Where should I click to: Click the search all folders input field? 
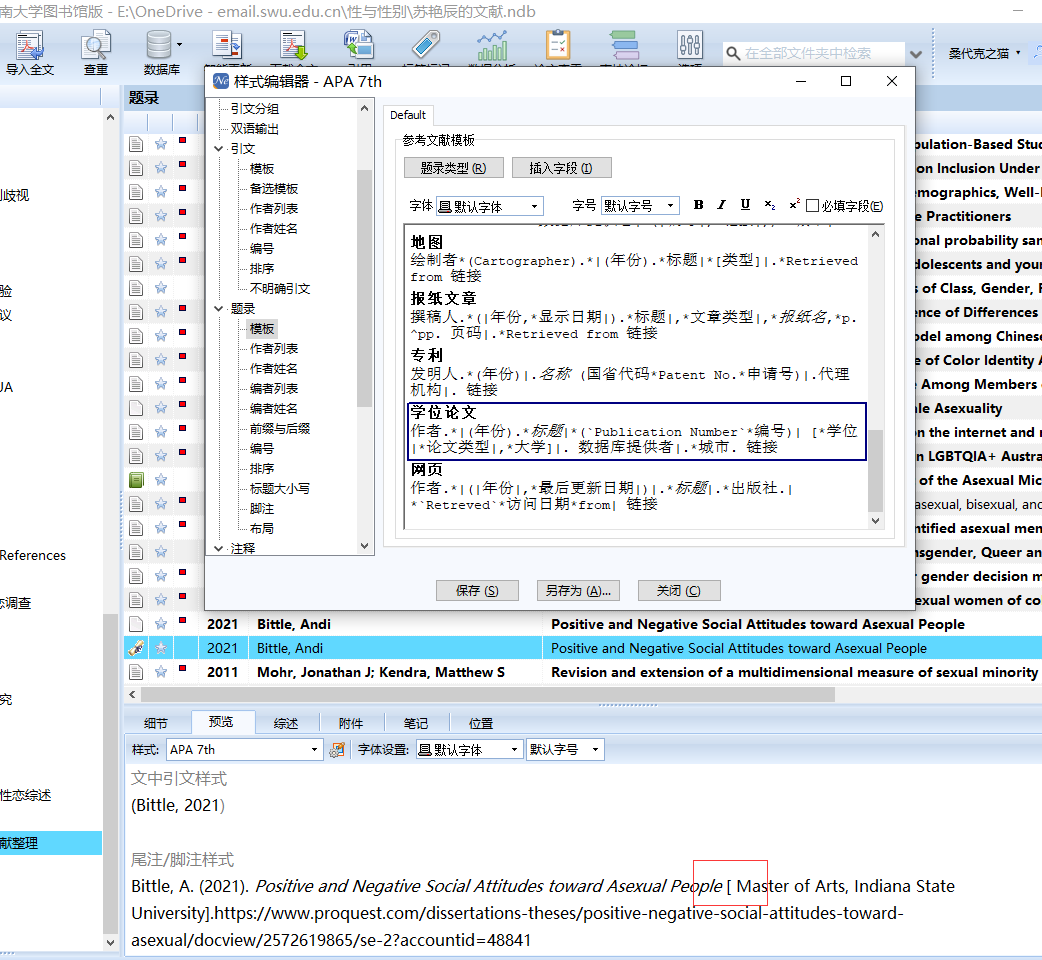point(823,53)
